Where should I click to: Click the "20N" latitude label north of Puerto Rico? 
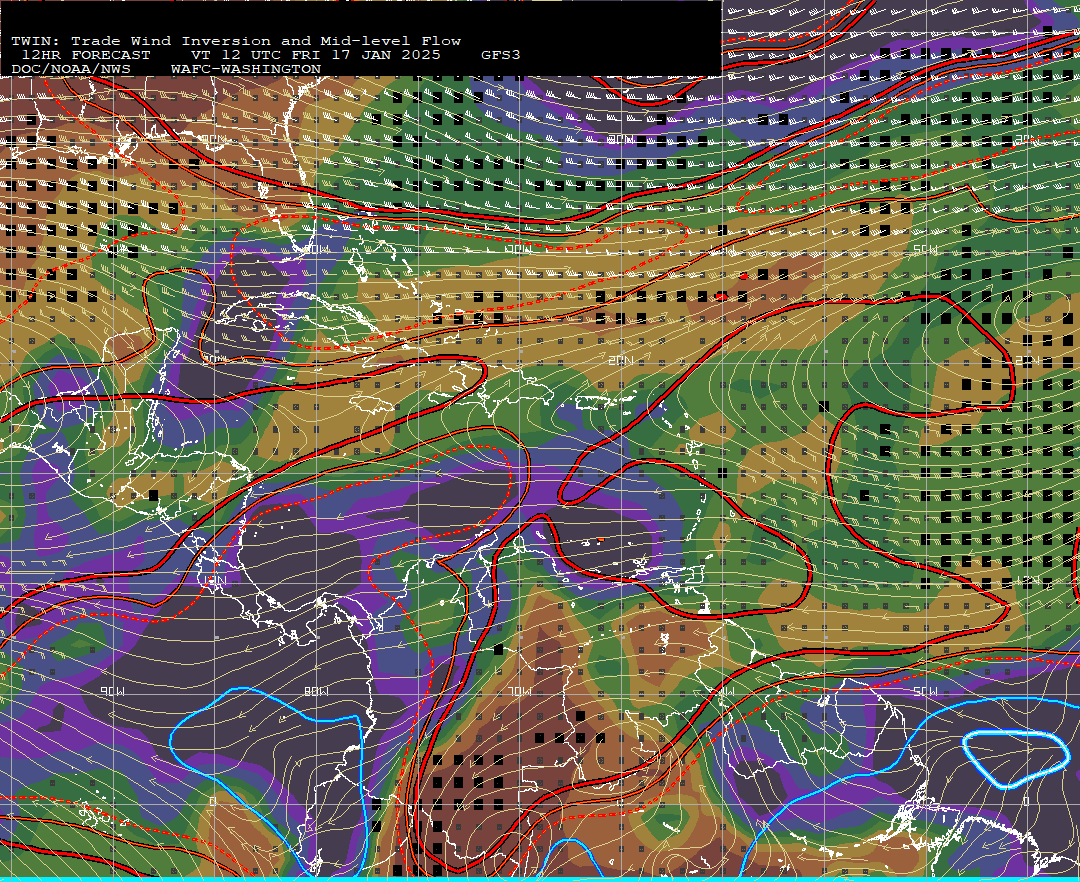click(x=621, y=361)
